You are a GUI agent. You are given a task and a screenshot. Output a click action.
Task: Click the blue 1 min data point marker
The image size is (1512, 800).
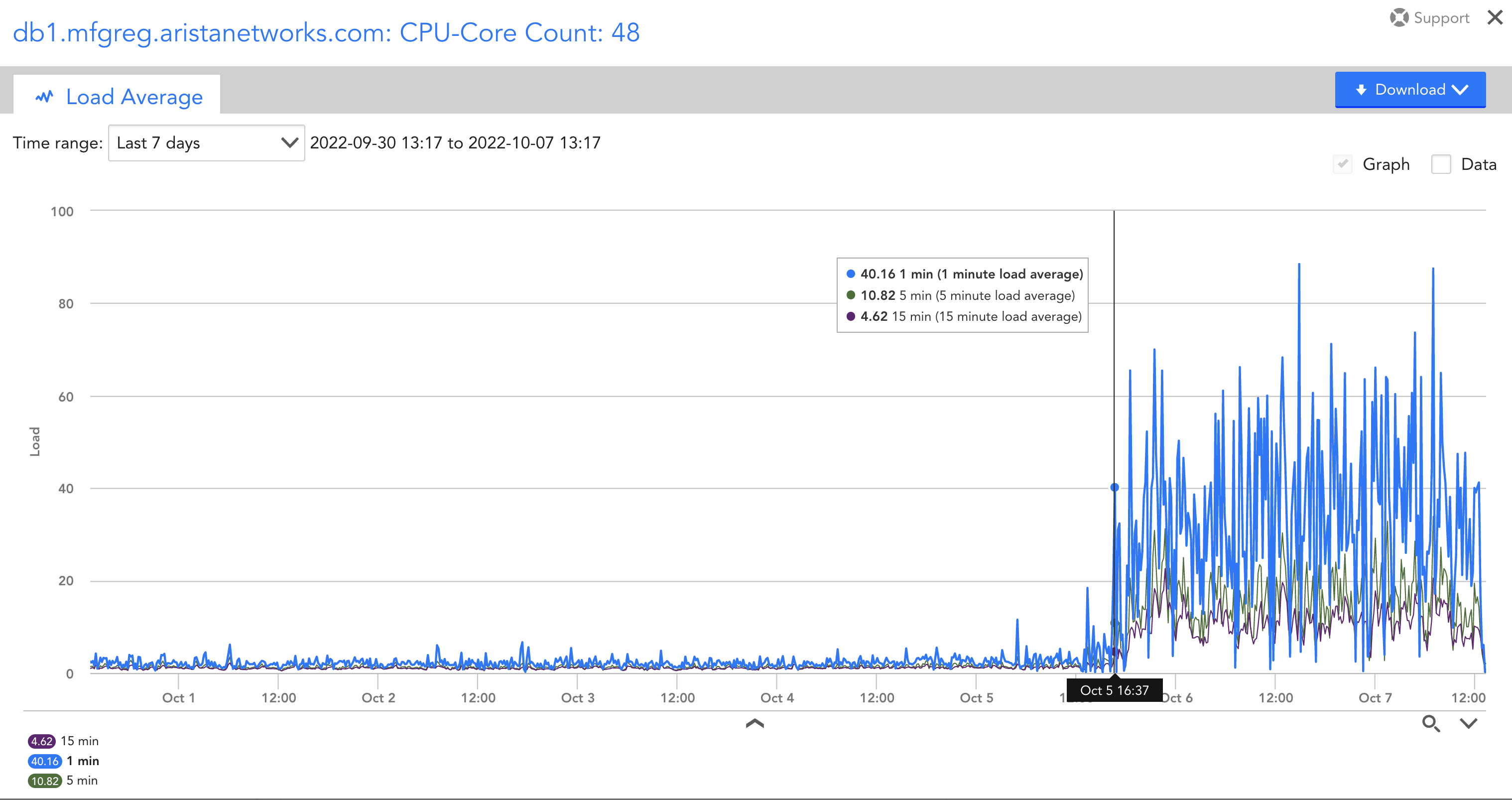[1114, 487]
